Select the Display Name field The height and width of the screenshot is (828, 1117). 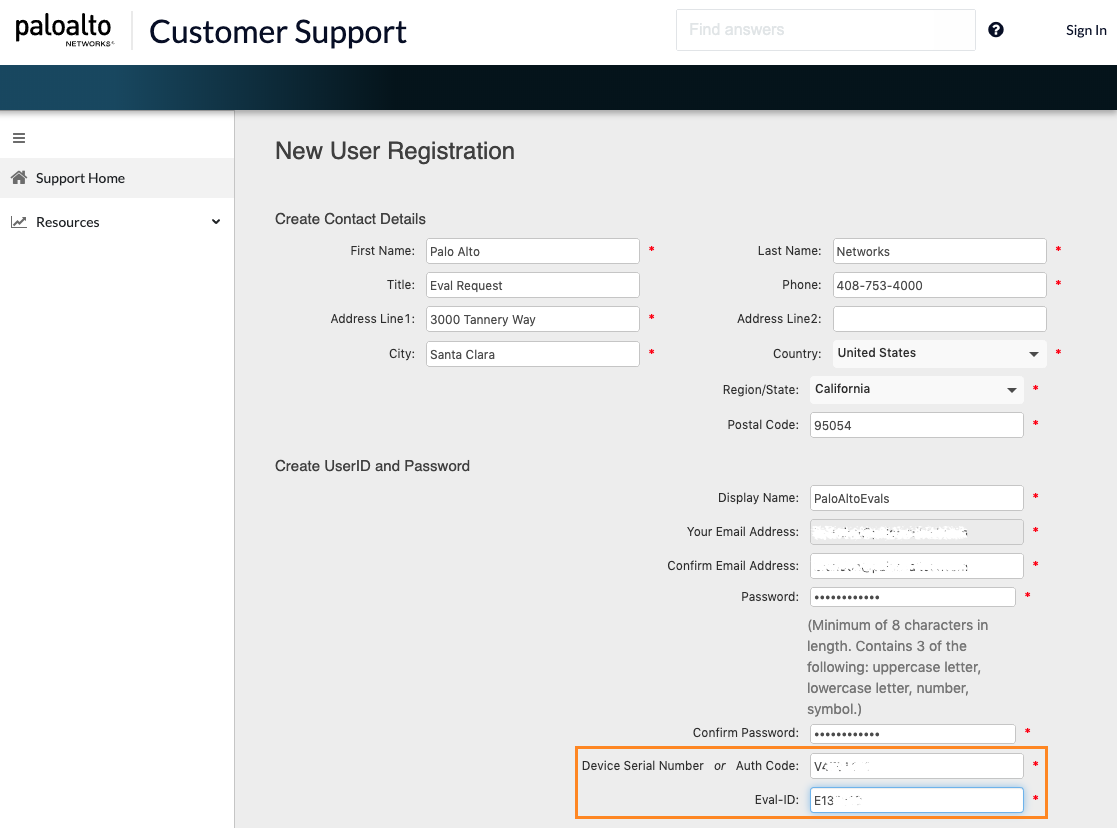click(915, 497)
